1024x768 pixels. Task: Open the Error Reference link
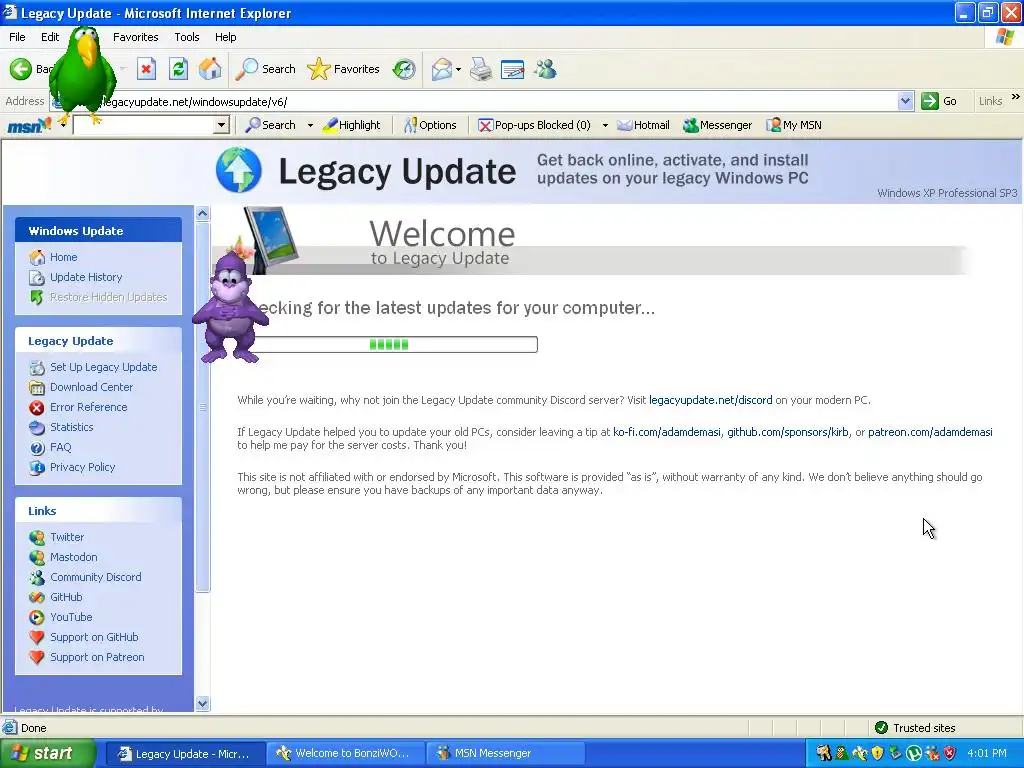89,407
